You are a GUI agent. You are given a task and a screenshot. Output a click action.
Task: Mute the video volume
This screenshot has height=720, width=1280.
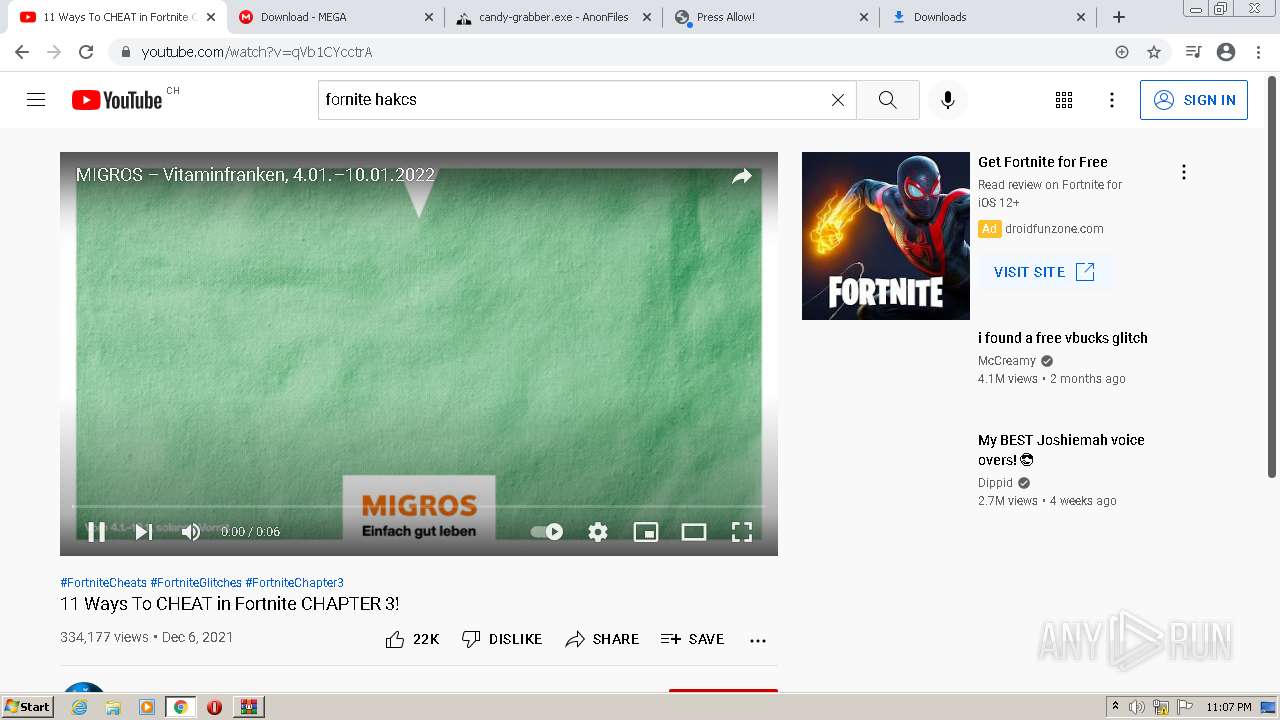[191, 532]
